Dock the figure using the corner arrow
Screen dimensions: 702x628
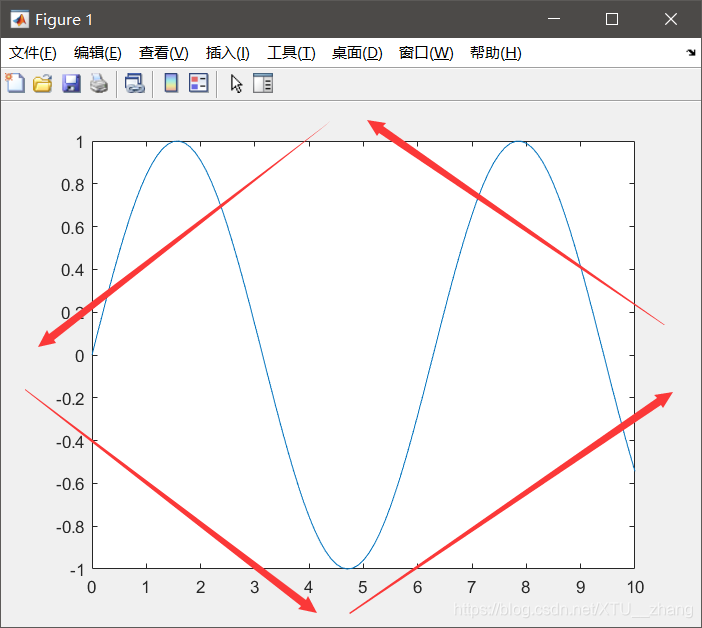click(x=691, y=52)
